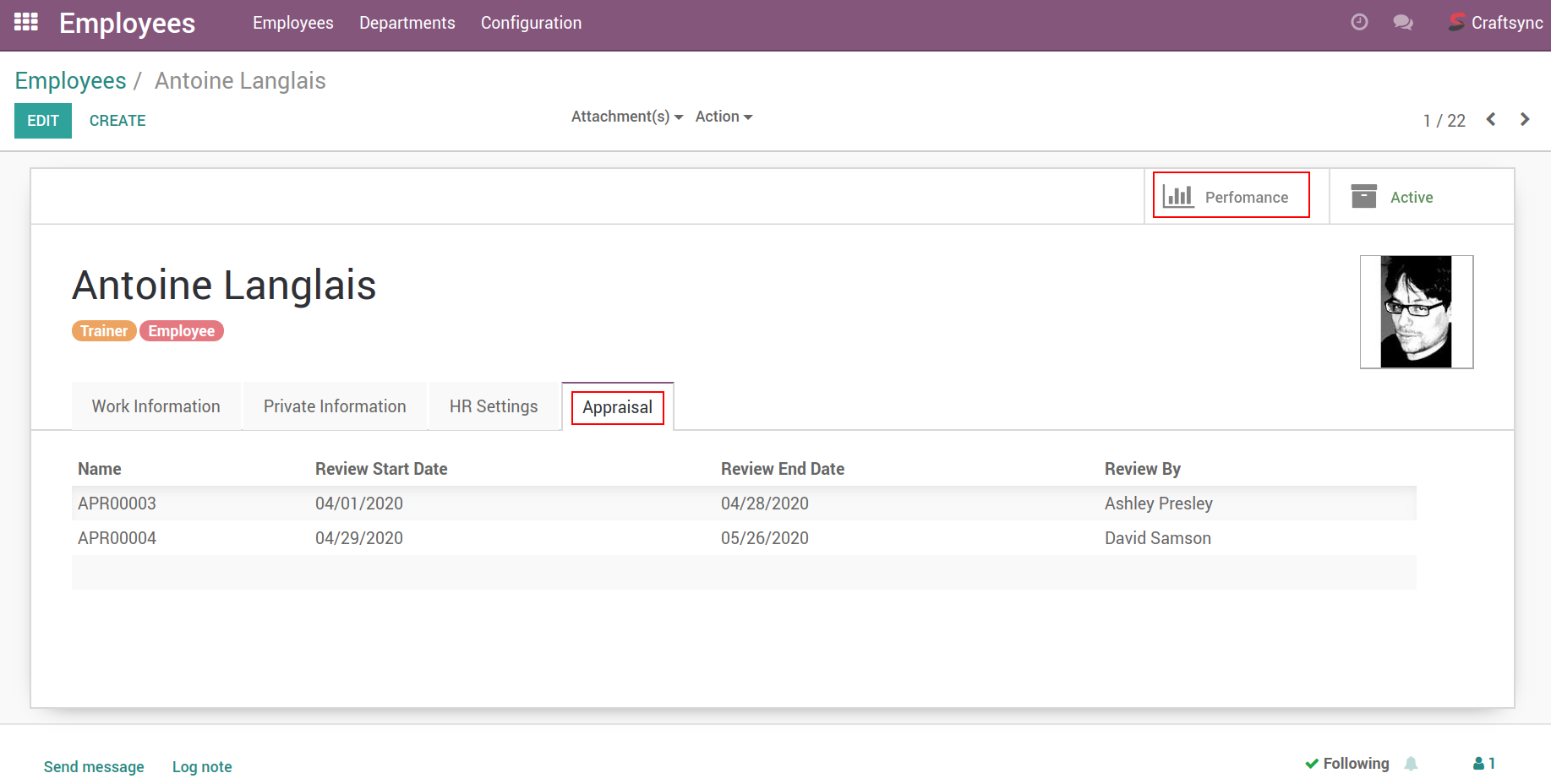Expand the Action dropdown
The height and width of the screenshot is (784, 1551).
click(724, 117)
